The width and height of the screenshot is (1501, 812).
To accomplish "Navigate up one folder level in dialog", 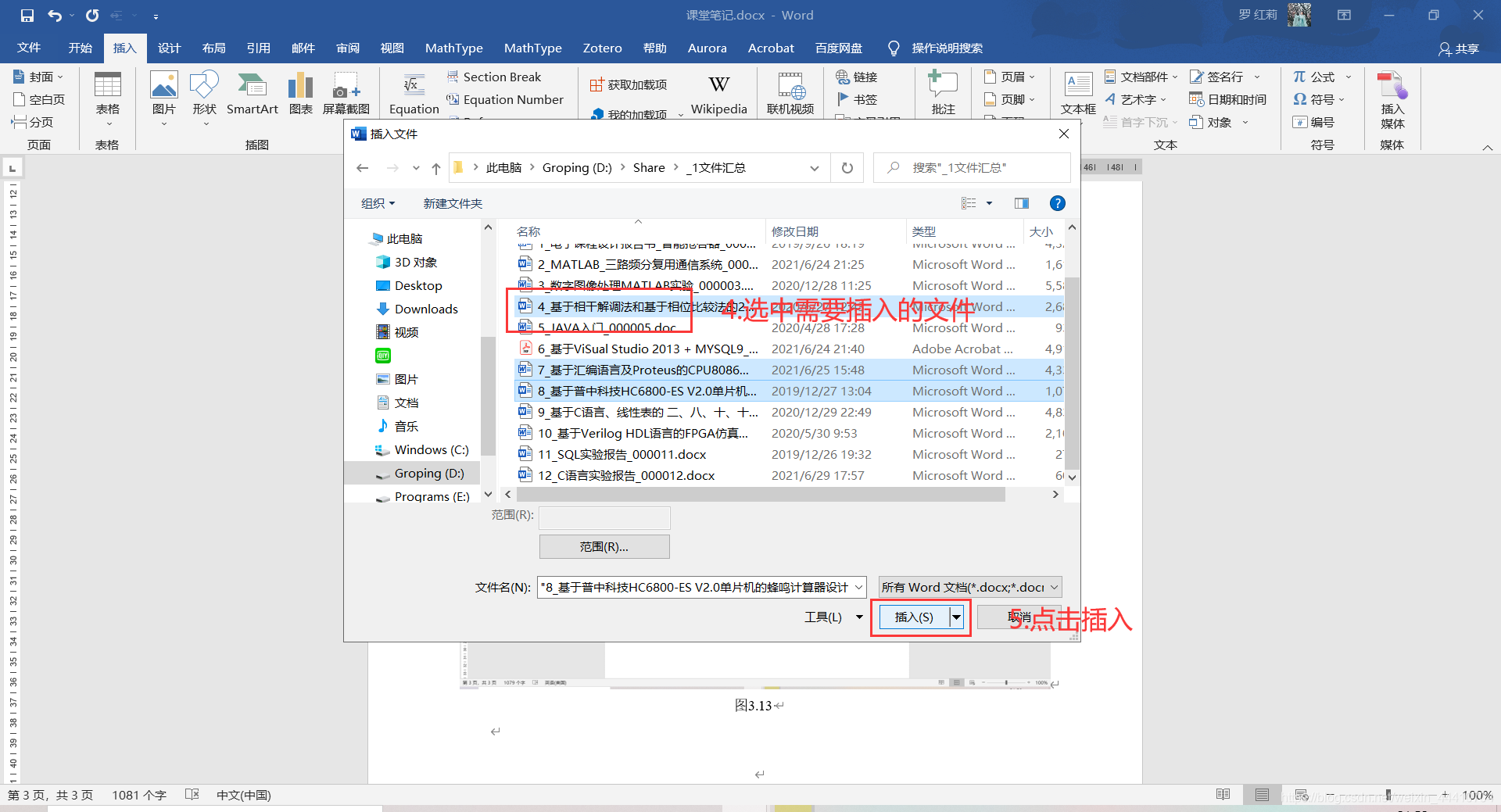I will point(436,168).
